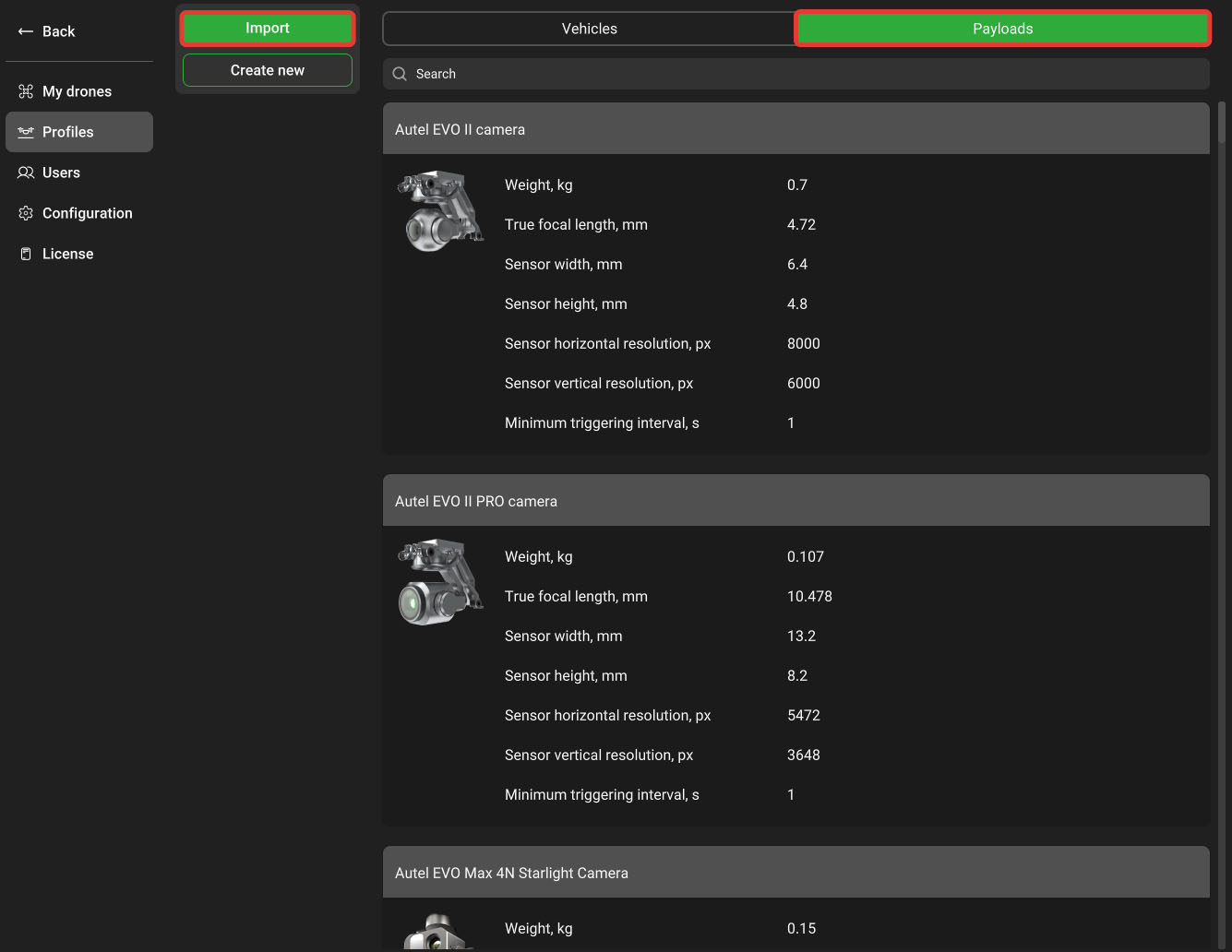Click the Autel EVO II camera thumbnail
The height and width of the screenshot is (952, 1232).
point(441,210)
